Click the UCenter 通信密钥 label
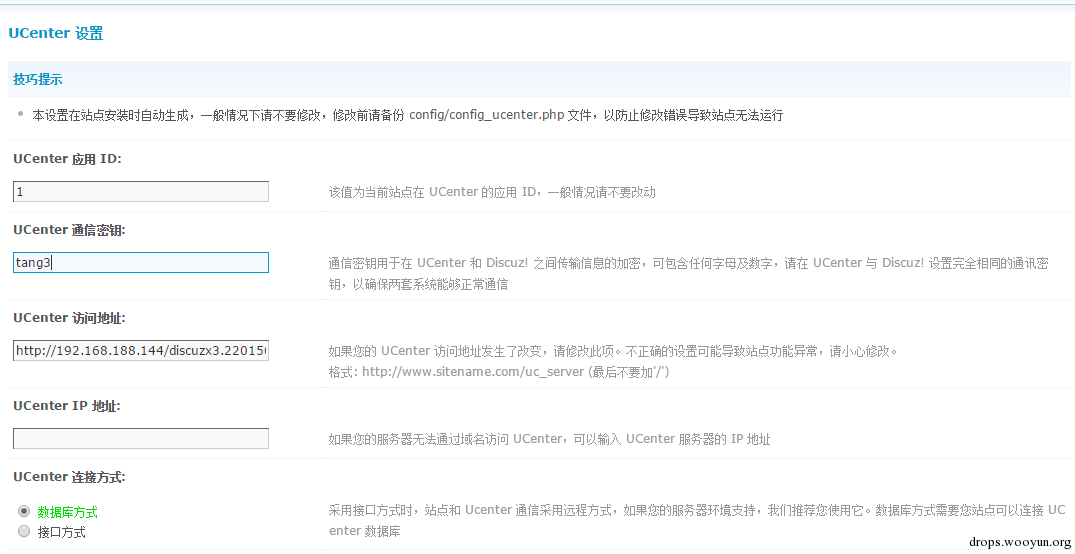1075x554 pixels. pyautogui.click(x=69, y=230)
